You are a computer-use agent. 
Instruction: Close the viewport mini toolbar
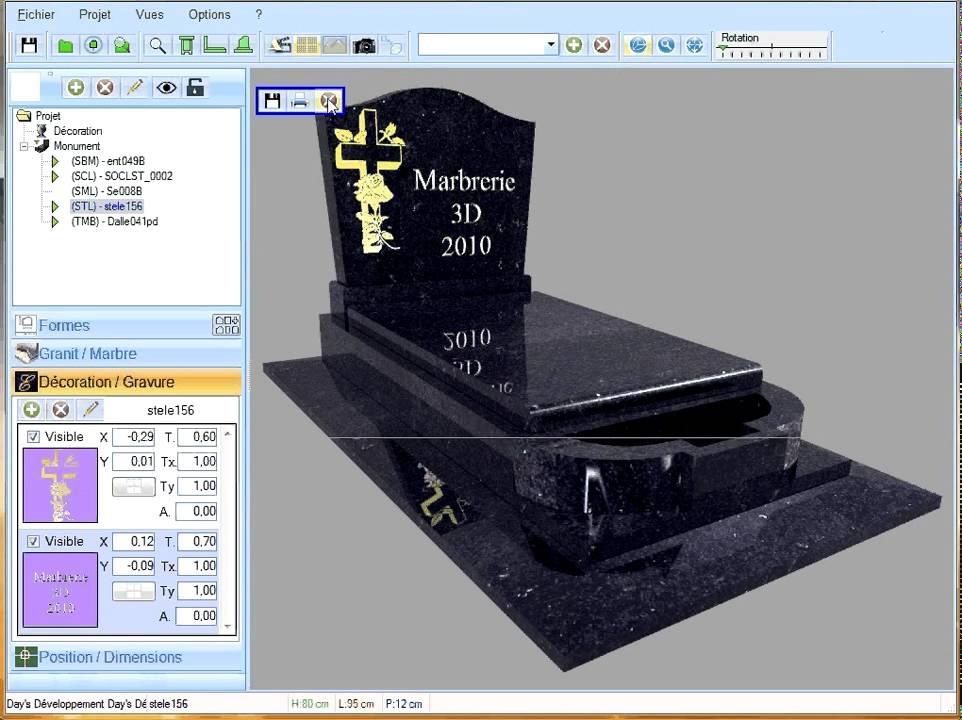(x=328, y=101)
